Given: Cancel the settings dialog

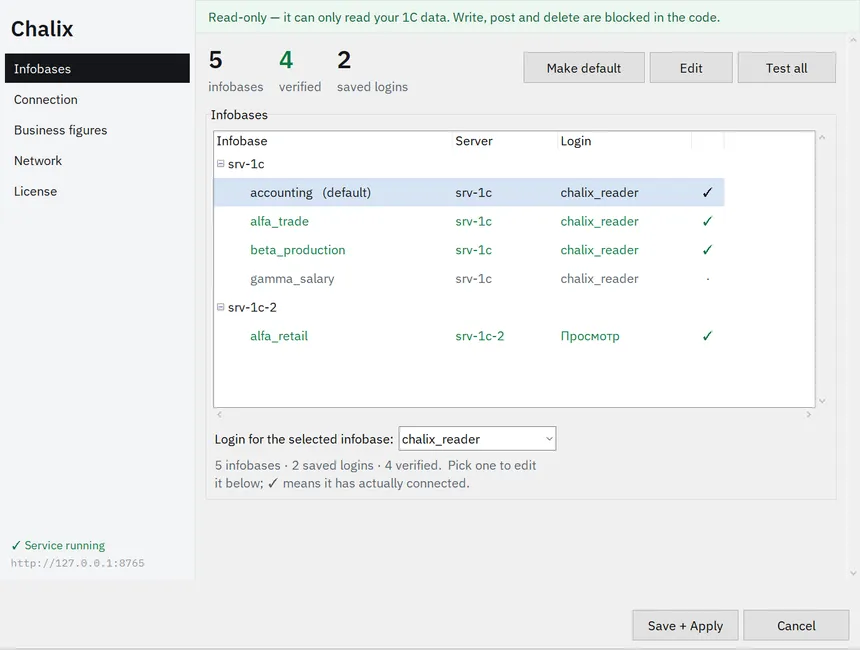Looking at the screenshot, I should pos(796,626).
